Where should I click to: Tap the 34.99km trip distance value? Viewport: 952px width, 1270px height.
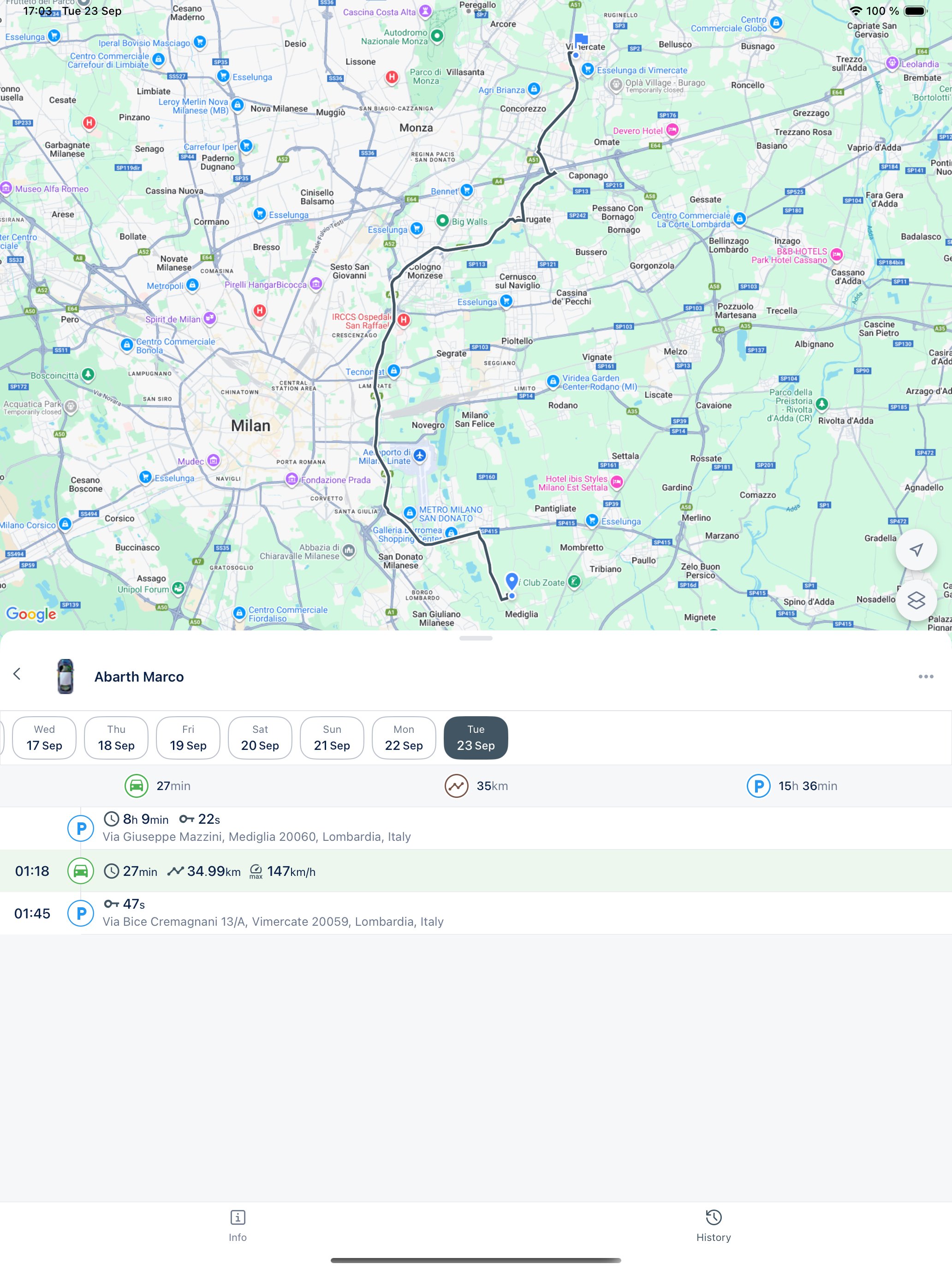[214, 871]
